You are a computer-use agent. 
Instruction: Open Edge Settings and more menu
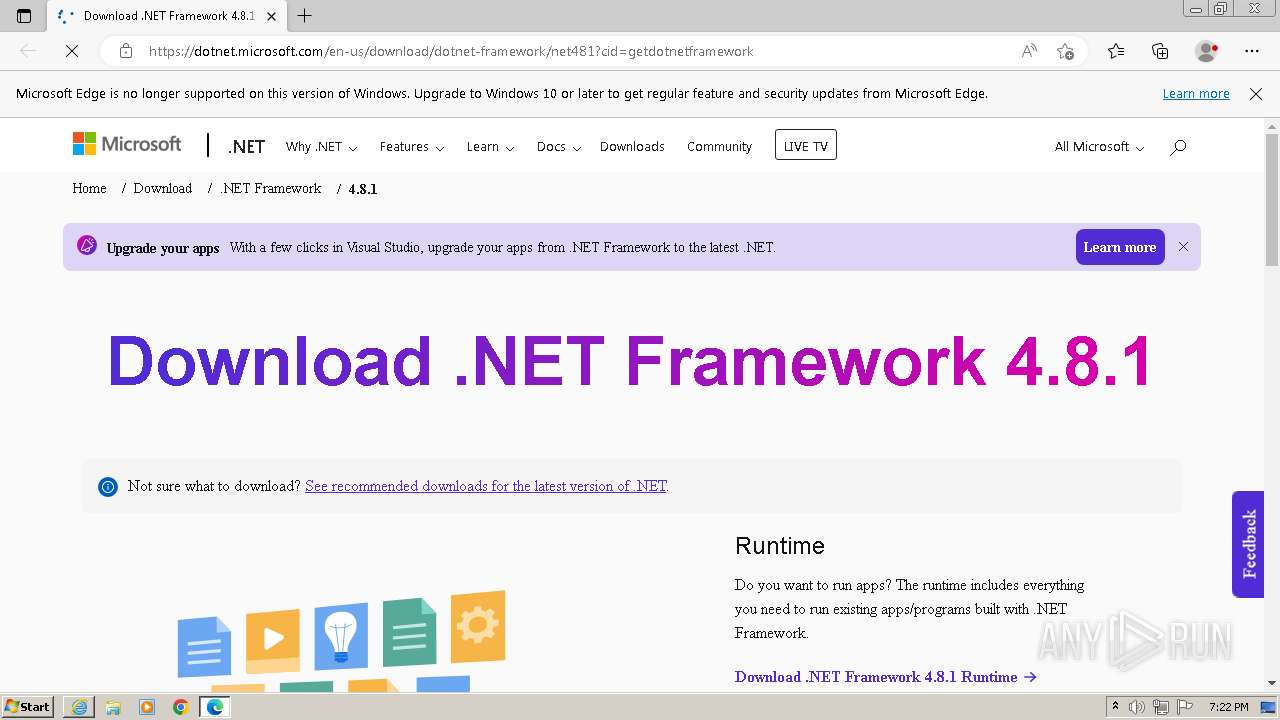[x=1252, y=51]
